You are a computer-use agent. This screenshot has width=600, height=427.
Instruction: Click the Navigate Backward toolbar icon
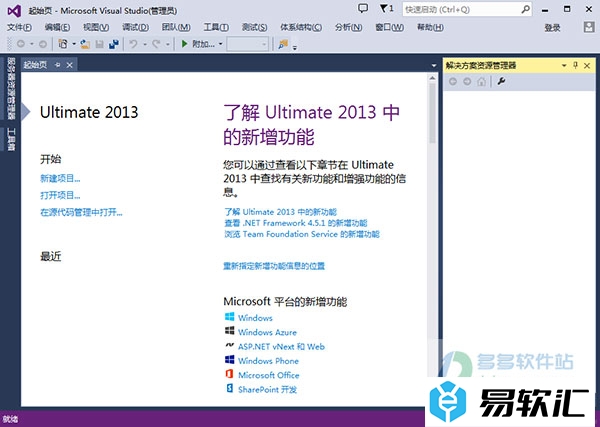point(21,44)
